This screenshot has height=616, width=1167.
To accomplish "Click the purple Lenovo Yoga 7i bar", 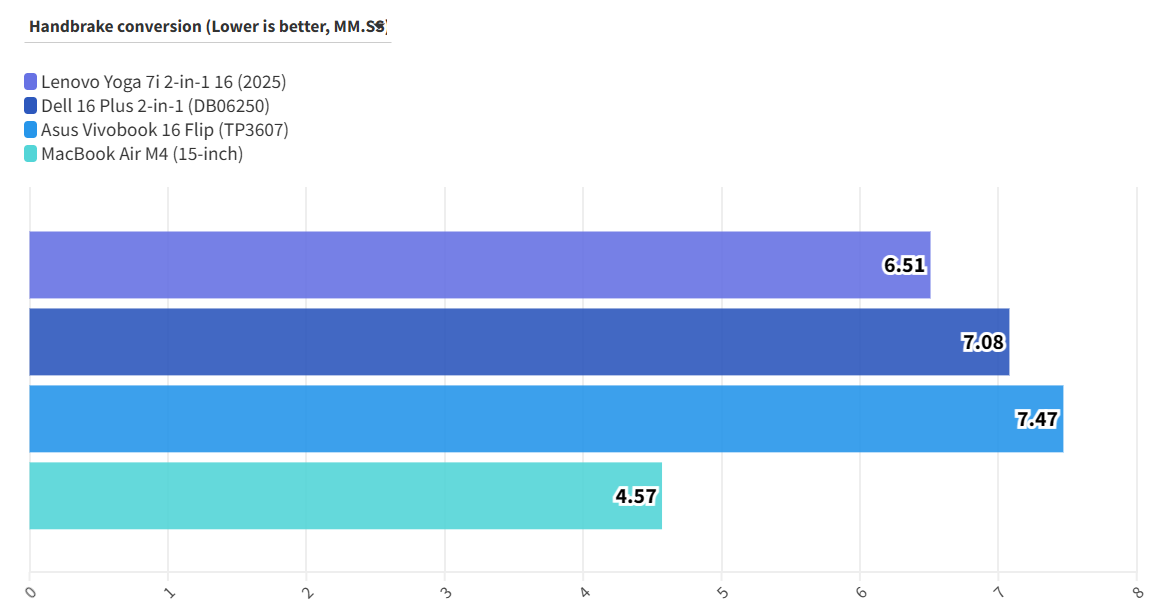I will [x=450, y=265].
